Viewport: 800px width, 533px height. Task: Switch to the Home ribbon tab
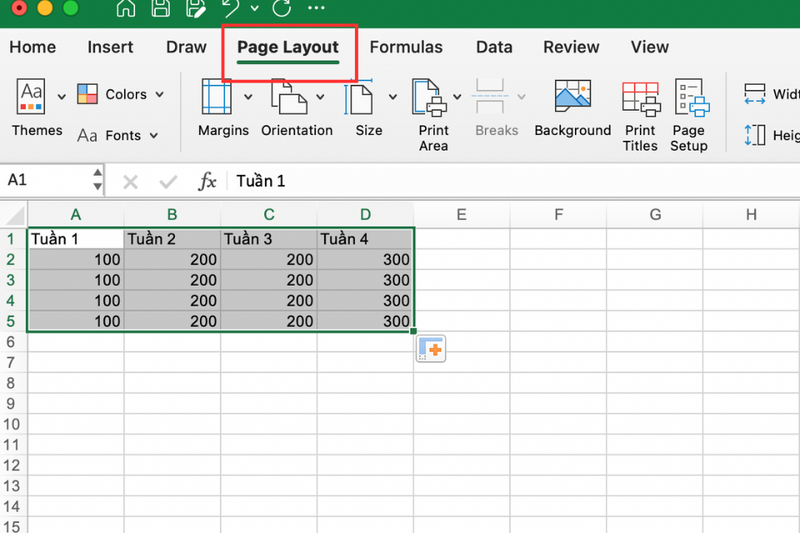tap(33, 47)
